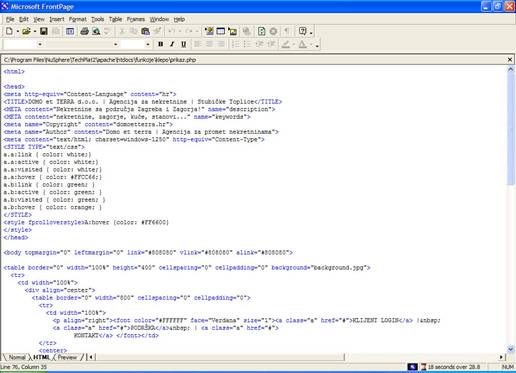Click the Format Painter brush icon
Image resolution: width=516 pixels, height=373 pixels.
[157, 31]
